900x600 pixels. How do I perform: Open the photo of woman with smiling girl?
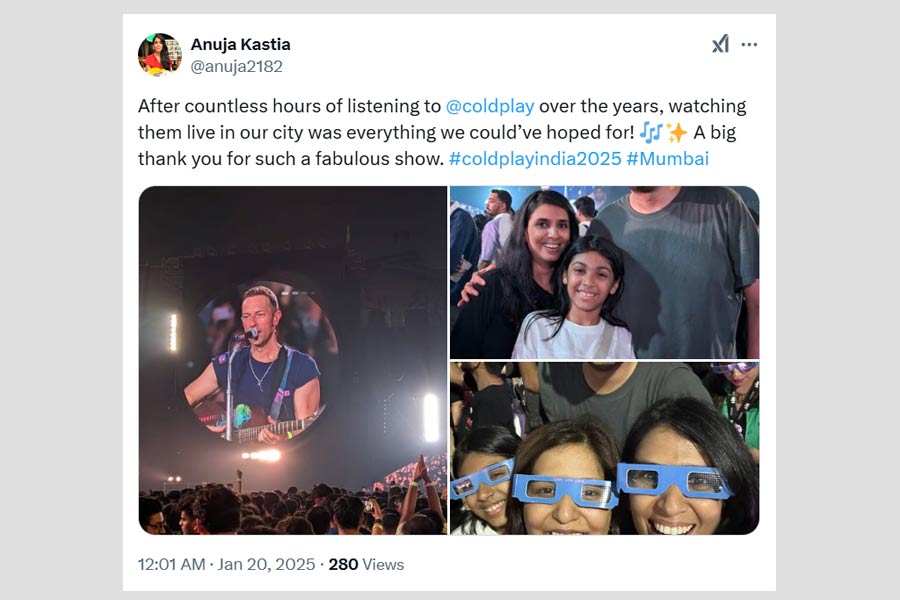click(604, 271)
